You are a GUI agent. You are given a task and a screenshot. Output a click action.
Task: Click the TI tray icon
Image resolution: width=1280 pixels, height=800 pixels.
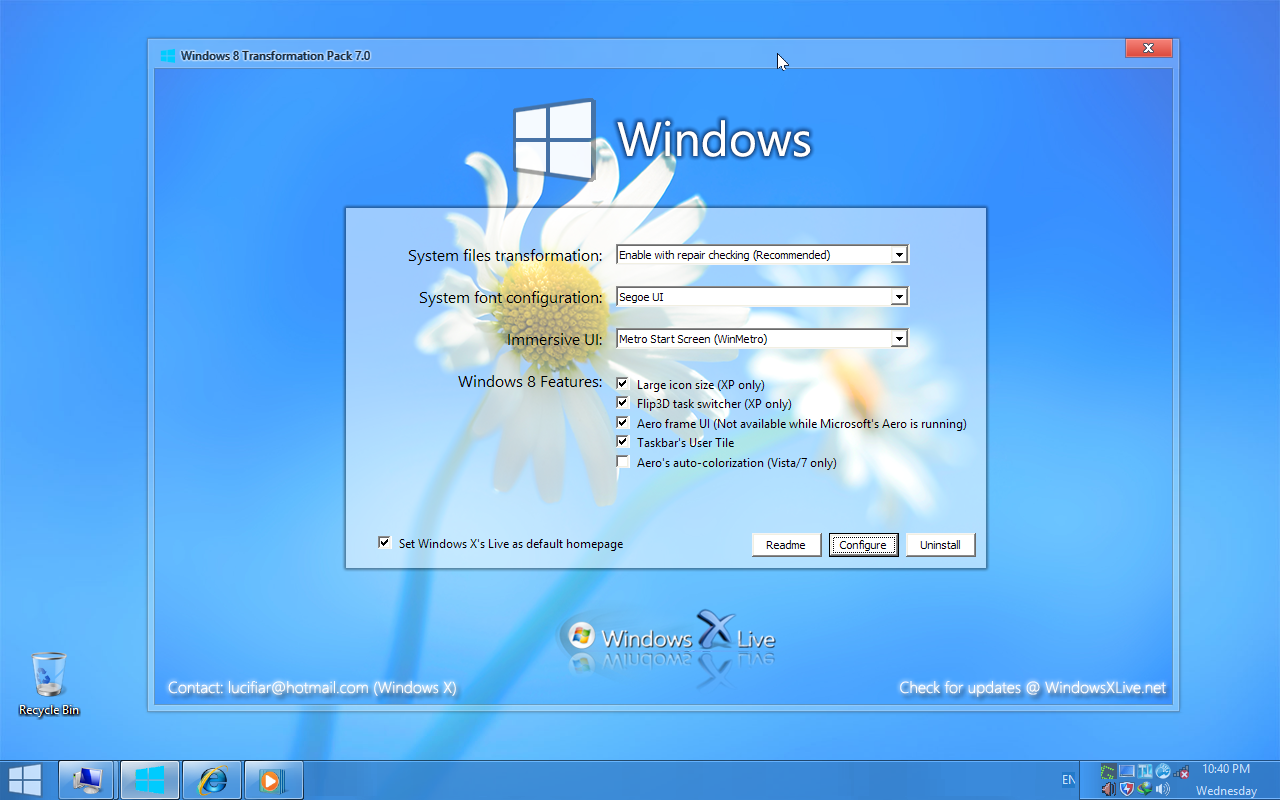point(1144,772)
